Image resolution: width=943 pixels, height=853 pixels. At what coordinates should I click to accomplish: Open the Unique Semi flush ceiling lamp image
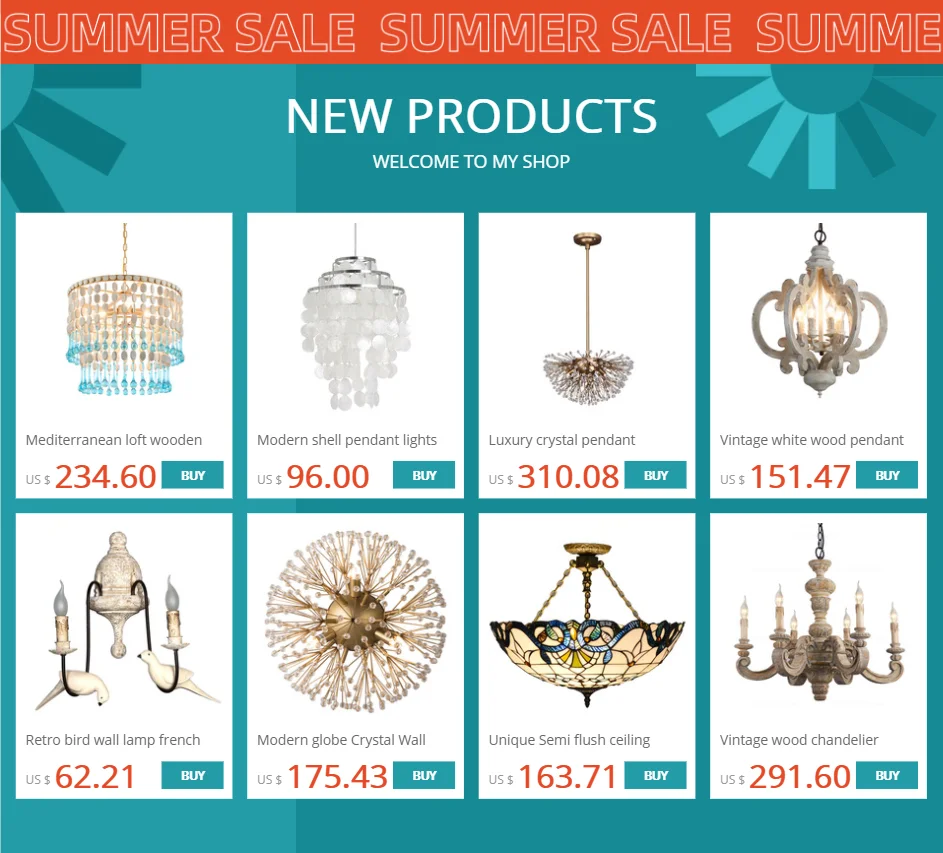pyautogui.click(x=588, y=624)
